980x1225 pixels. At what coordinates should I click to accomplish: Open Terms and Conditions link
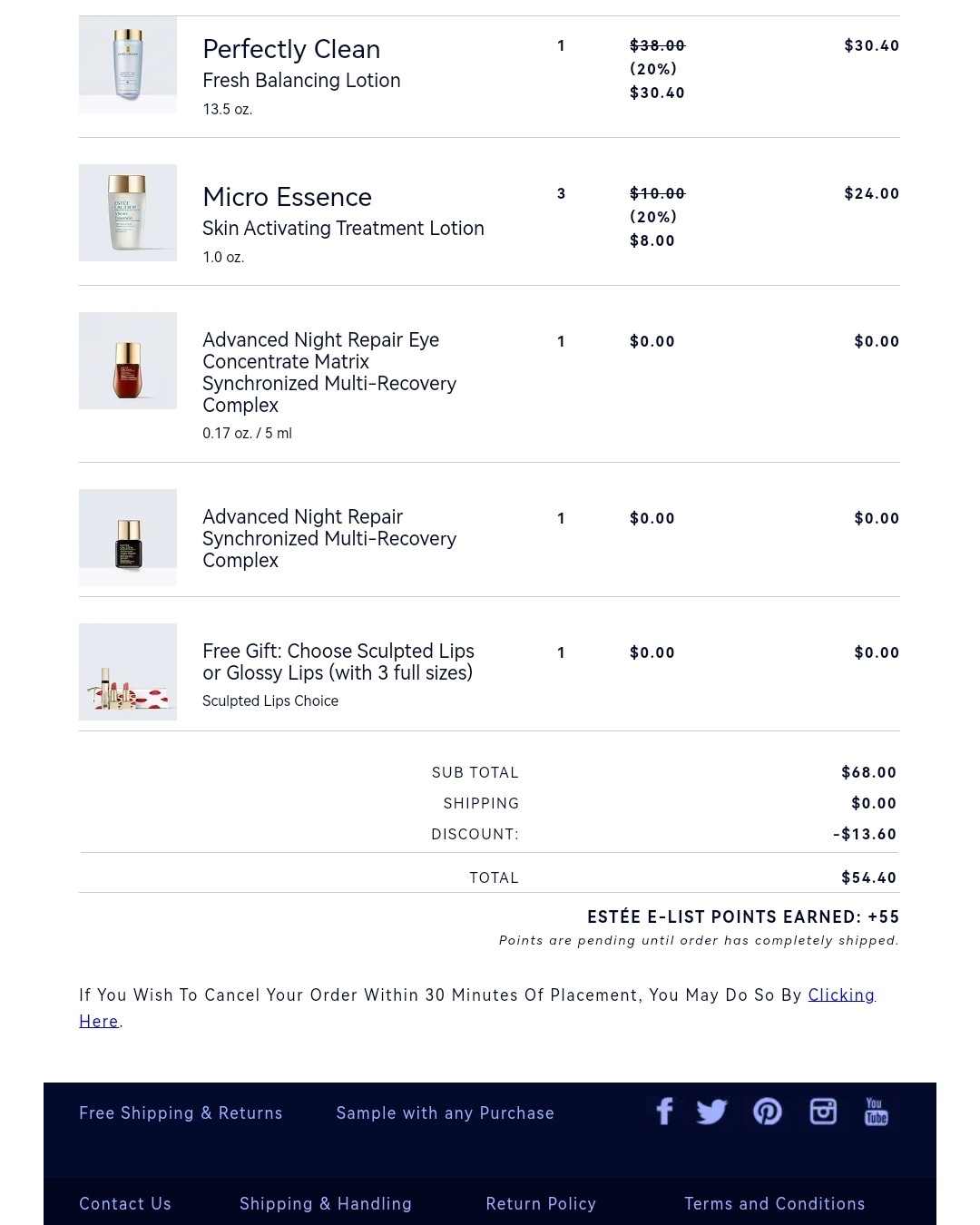click(774, 1204)
